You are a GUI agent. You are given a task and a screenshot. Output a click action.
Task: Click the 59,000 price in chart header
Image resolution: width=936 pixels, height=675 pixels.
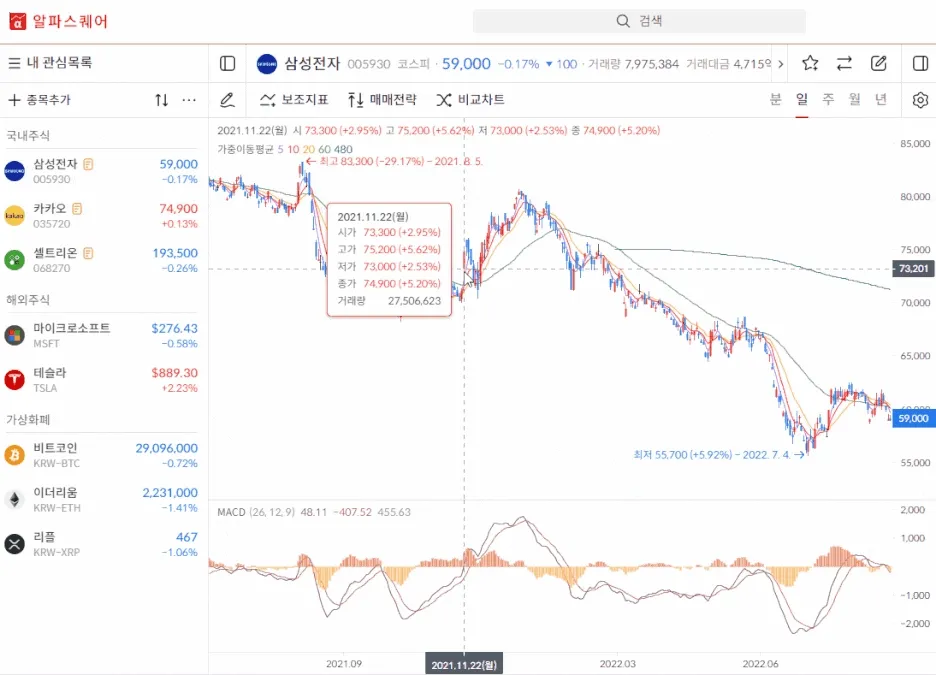[466, 64]
